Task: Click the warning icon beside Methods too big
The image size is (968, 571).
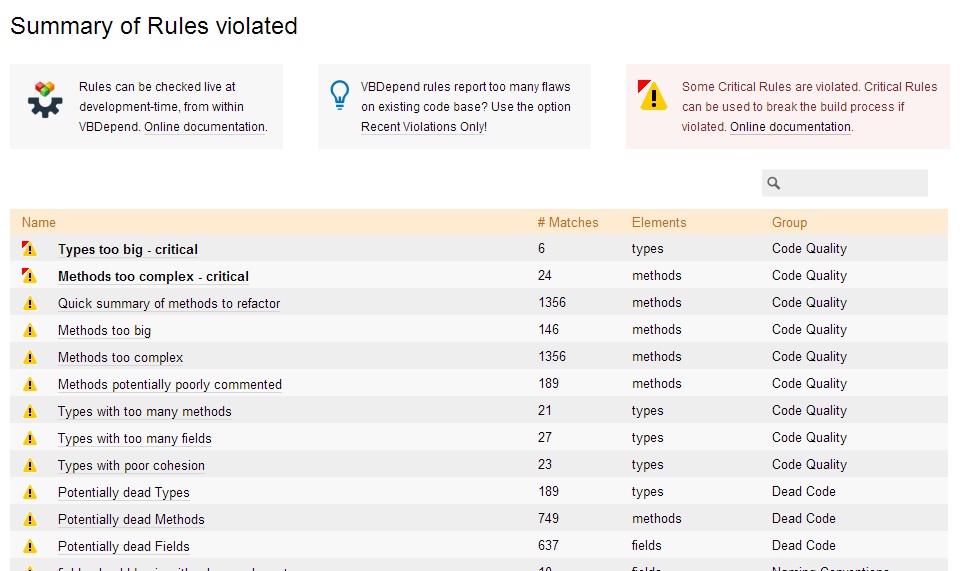Action: (30, 330)
